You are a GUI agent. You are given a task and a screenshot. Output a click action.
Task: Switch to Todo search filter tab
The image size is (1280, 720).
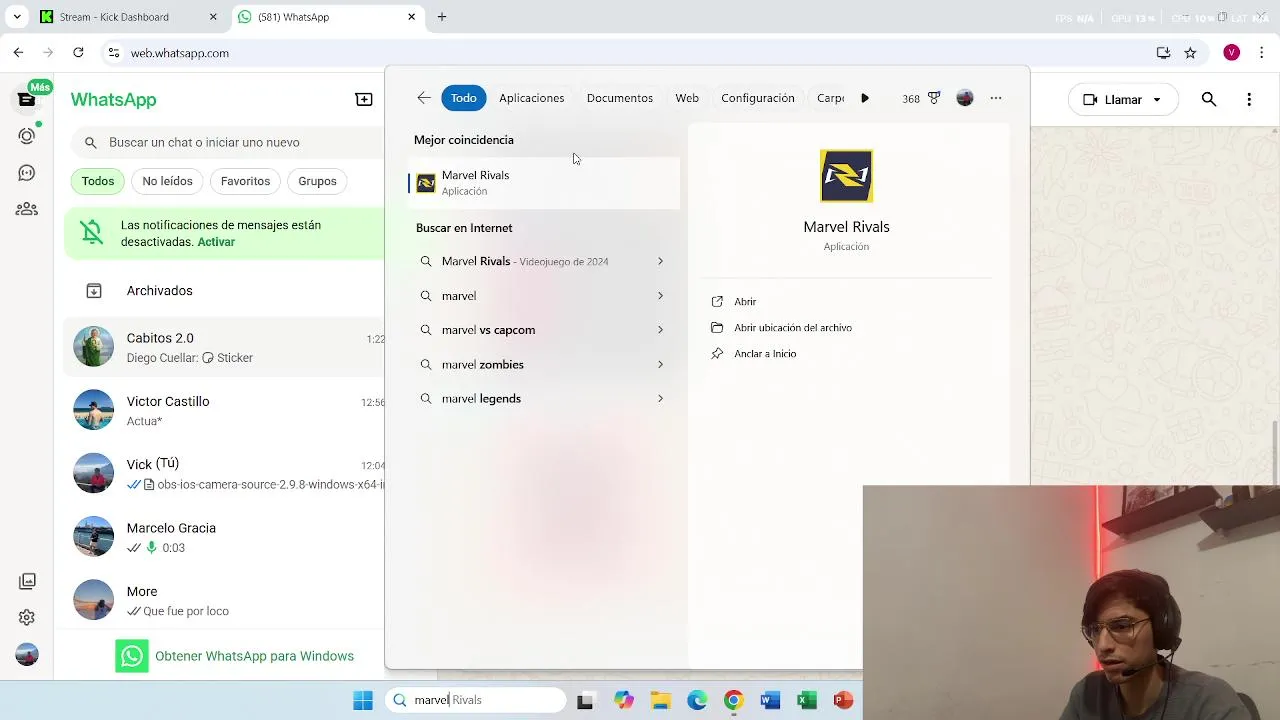(x=463, y=98)
